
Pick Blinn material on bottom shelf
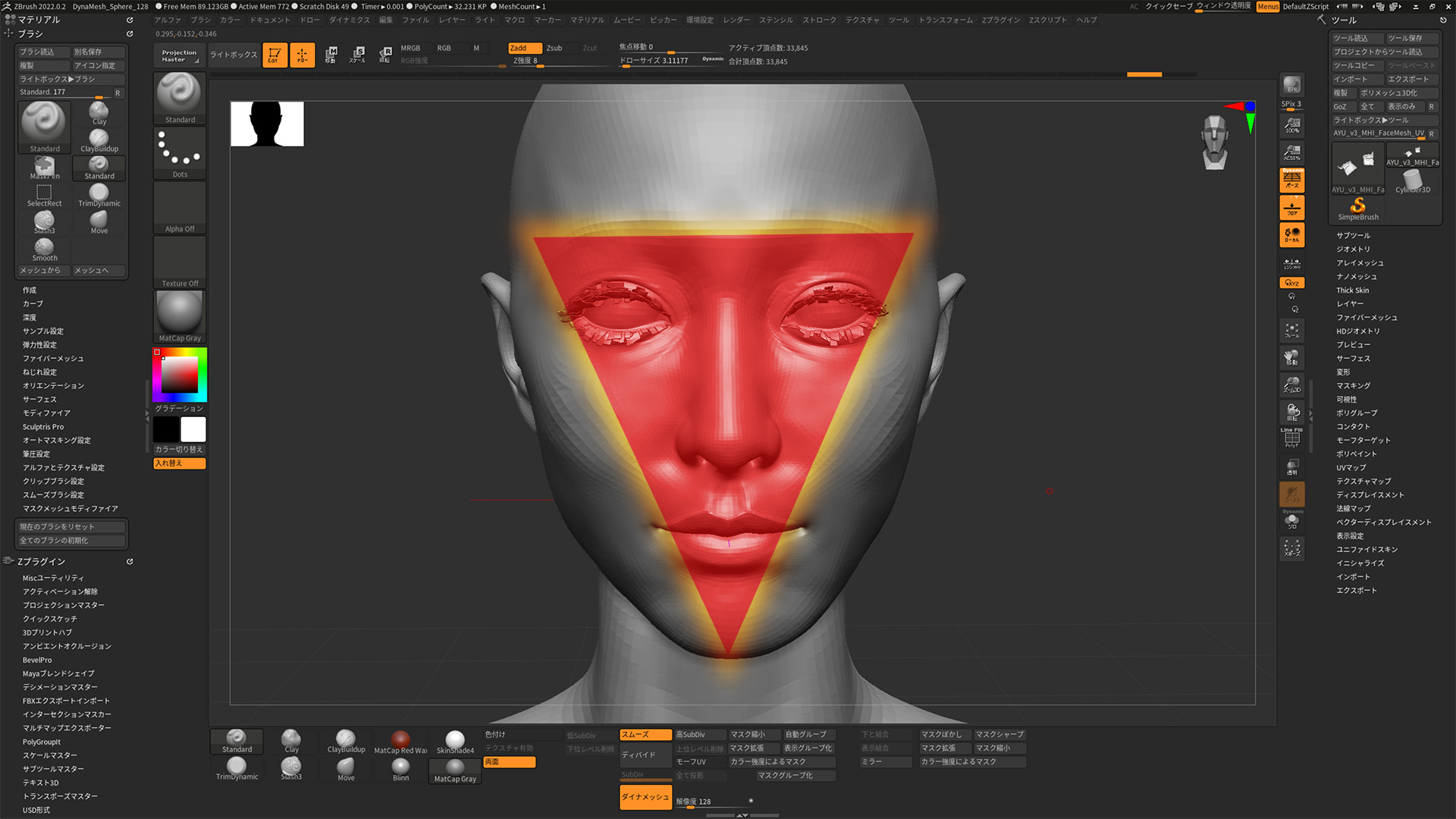coord(400,770)
